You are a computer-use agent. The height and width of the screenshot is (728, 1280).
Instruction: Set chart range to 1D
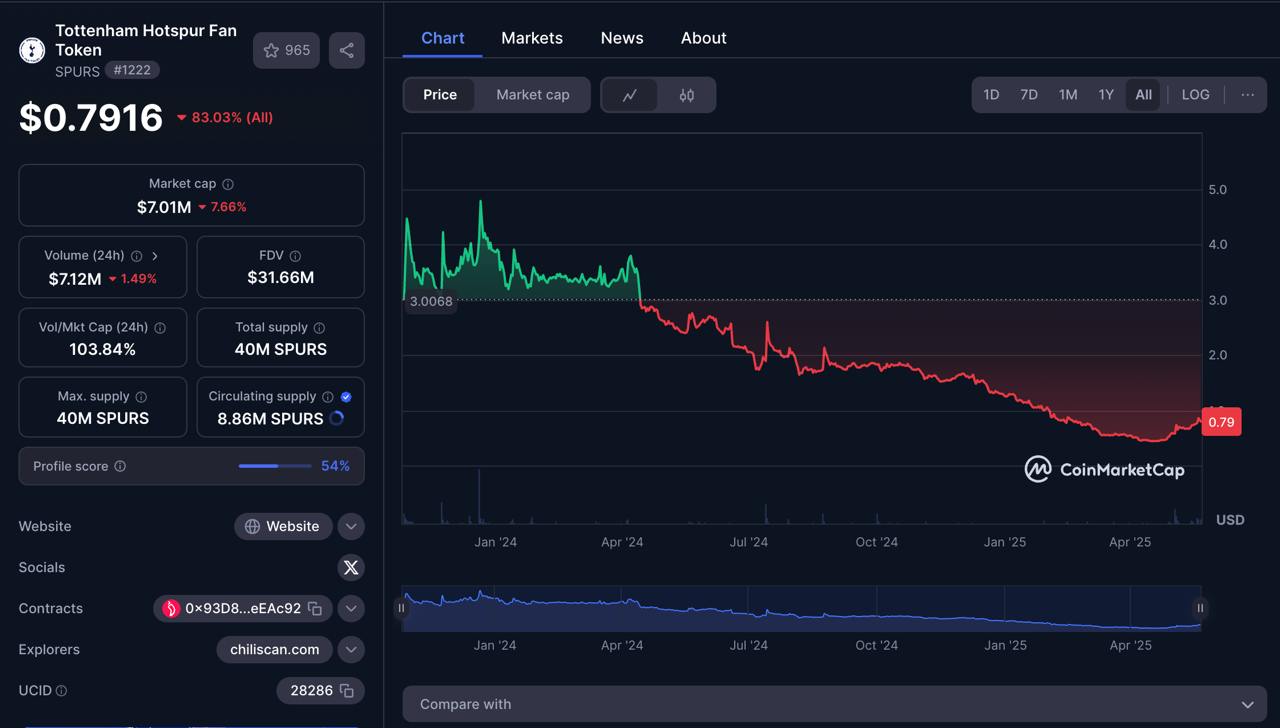coord(991,95)
